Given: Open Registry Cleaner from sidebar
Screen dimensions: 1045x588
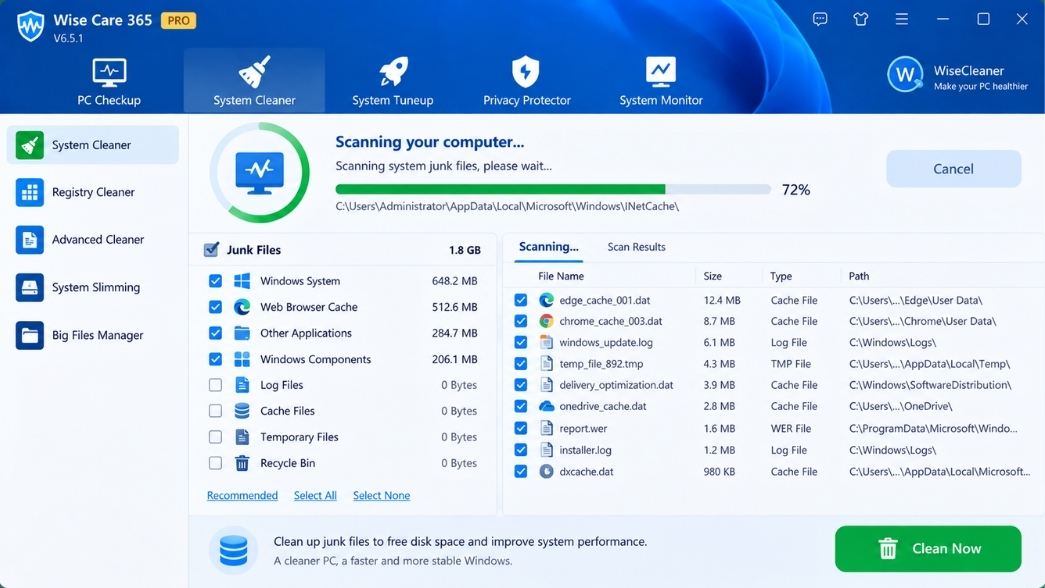Looking at the screenshot, I should 93,192.
